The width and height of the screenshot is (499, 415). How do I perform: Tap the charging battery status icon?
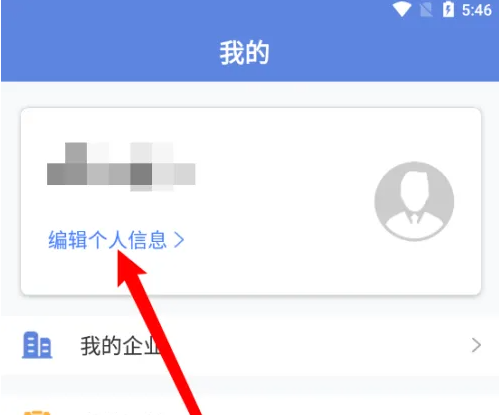(448, 9)
